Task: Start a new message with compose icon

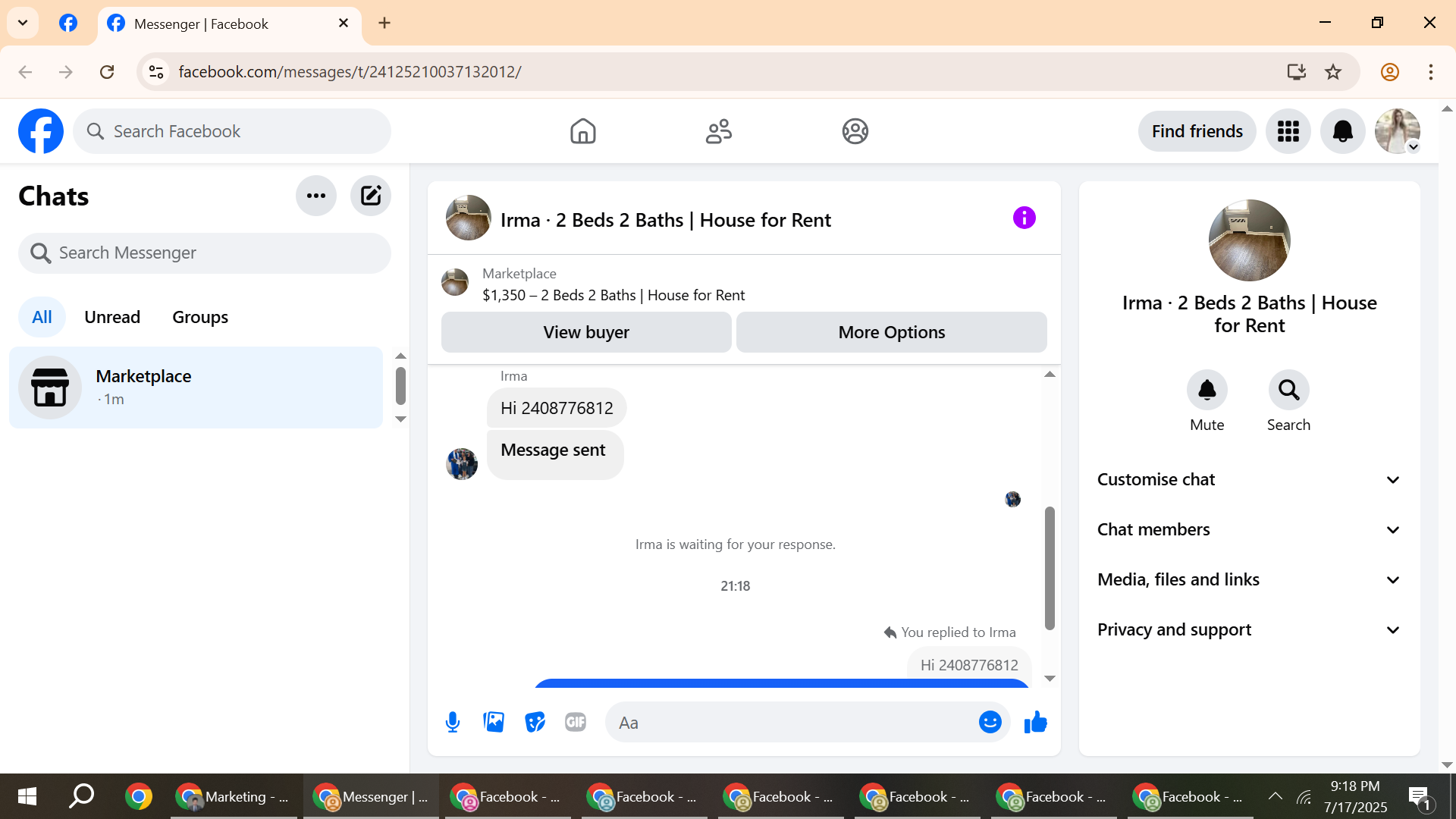Action: tap(371, 196)
